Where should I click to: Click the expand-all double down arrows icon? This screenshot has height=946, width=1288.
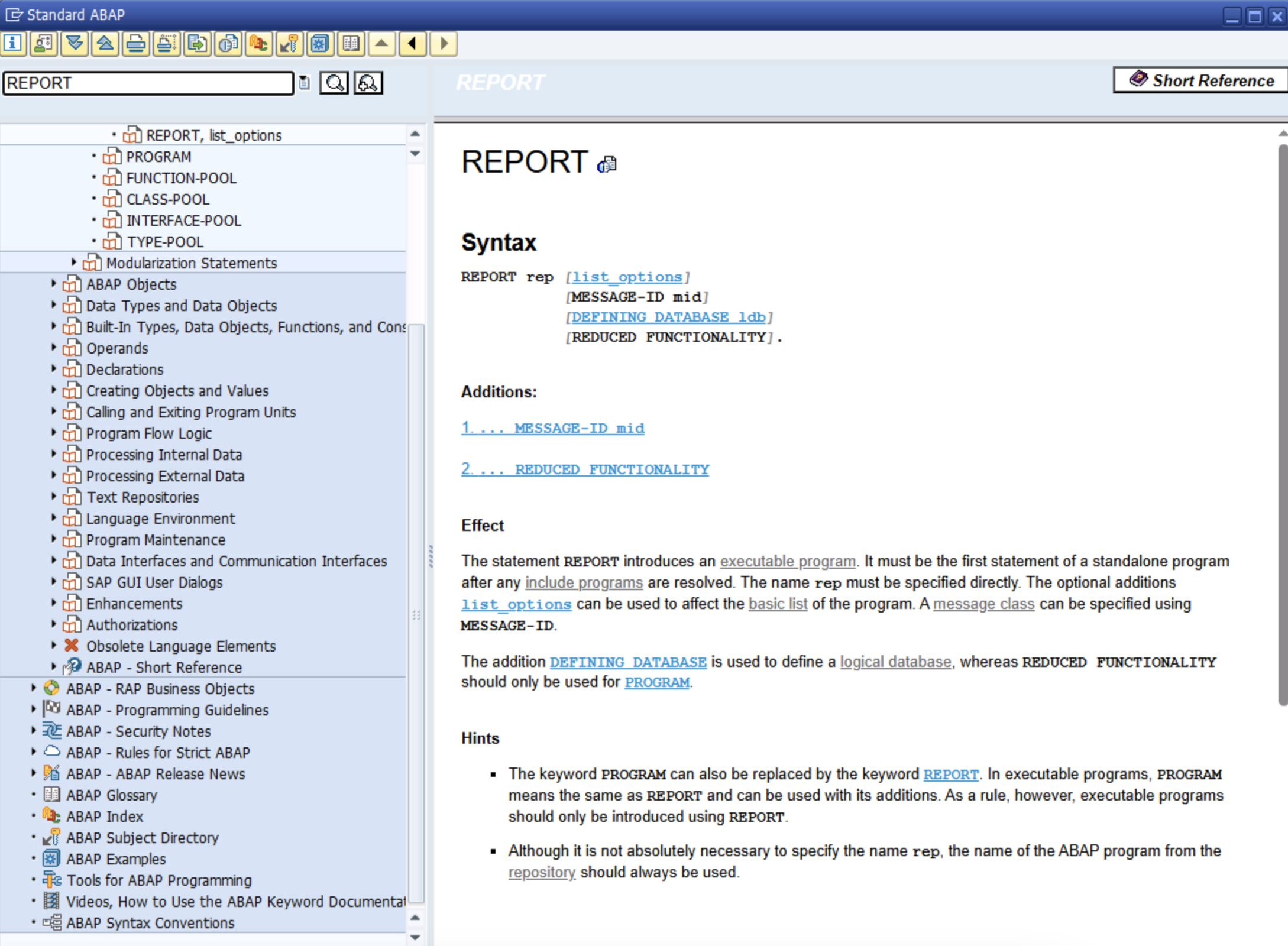(x=75, y=43)
